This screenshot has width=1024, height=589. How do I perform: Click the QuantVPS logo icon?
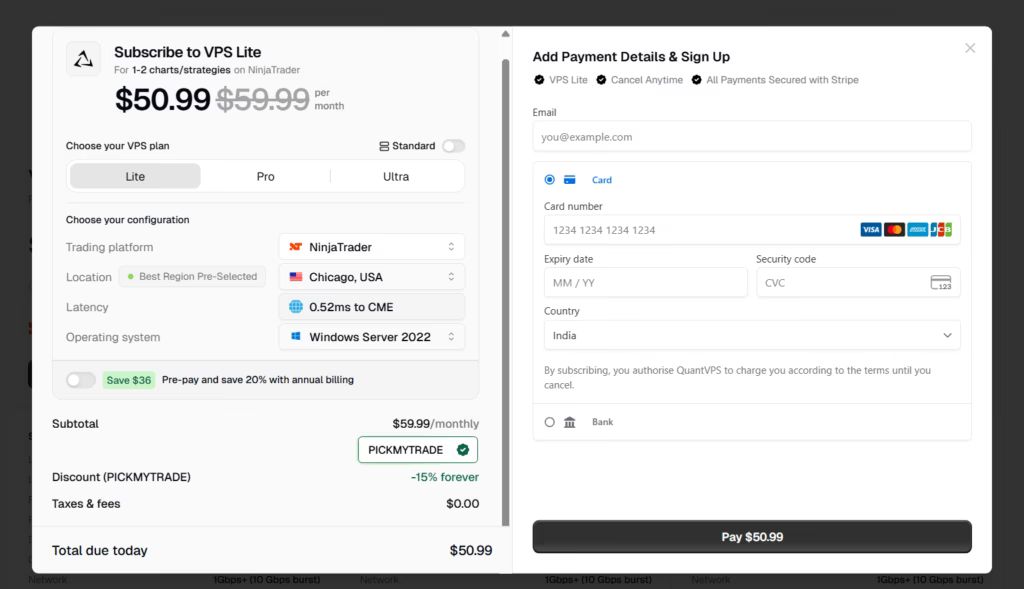click(x=83, y=59)
